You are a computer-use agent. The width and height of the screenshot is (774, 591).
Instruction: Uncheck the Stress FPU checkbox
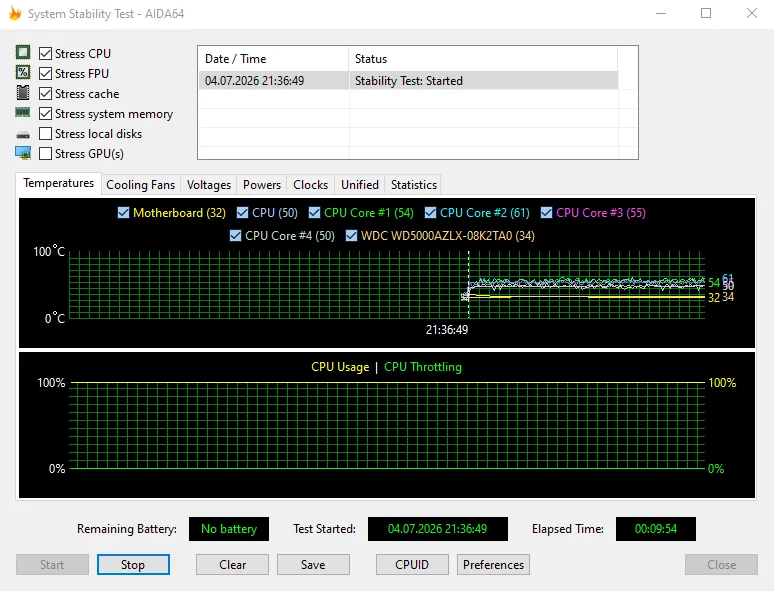coord(45,74)
